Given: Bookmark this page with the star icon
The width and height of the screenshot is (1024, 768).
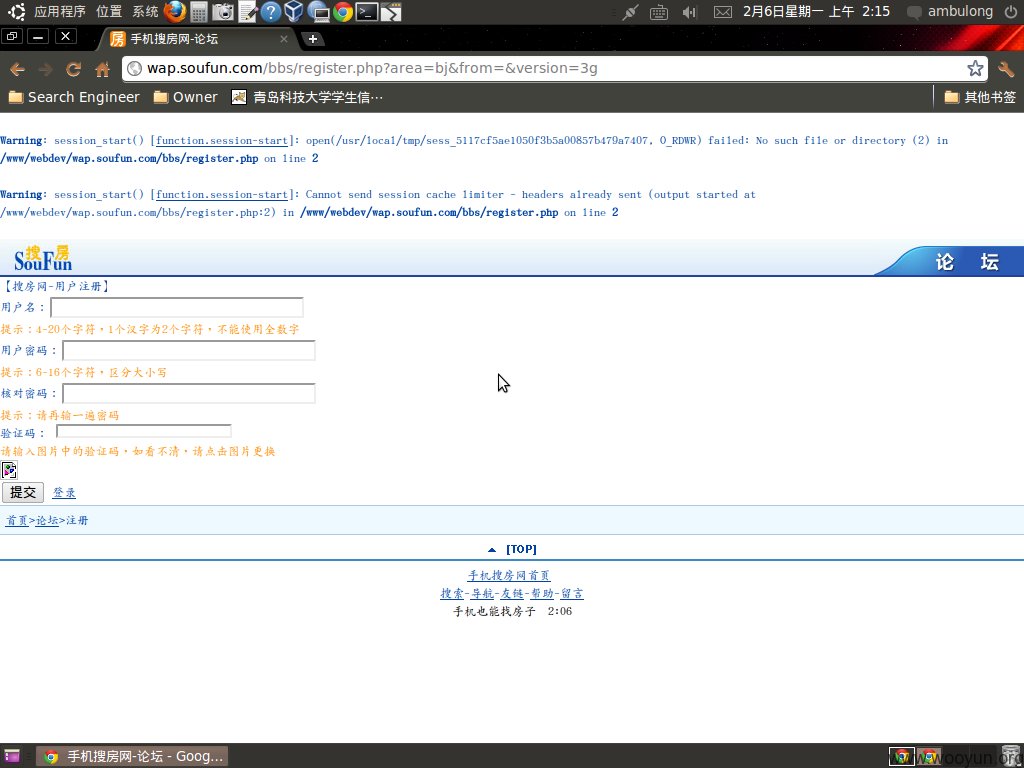Looking at the screenshot, I should (975, 68).
